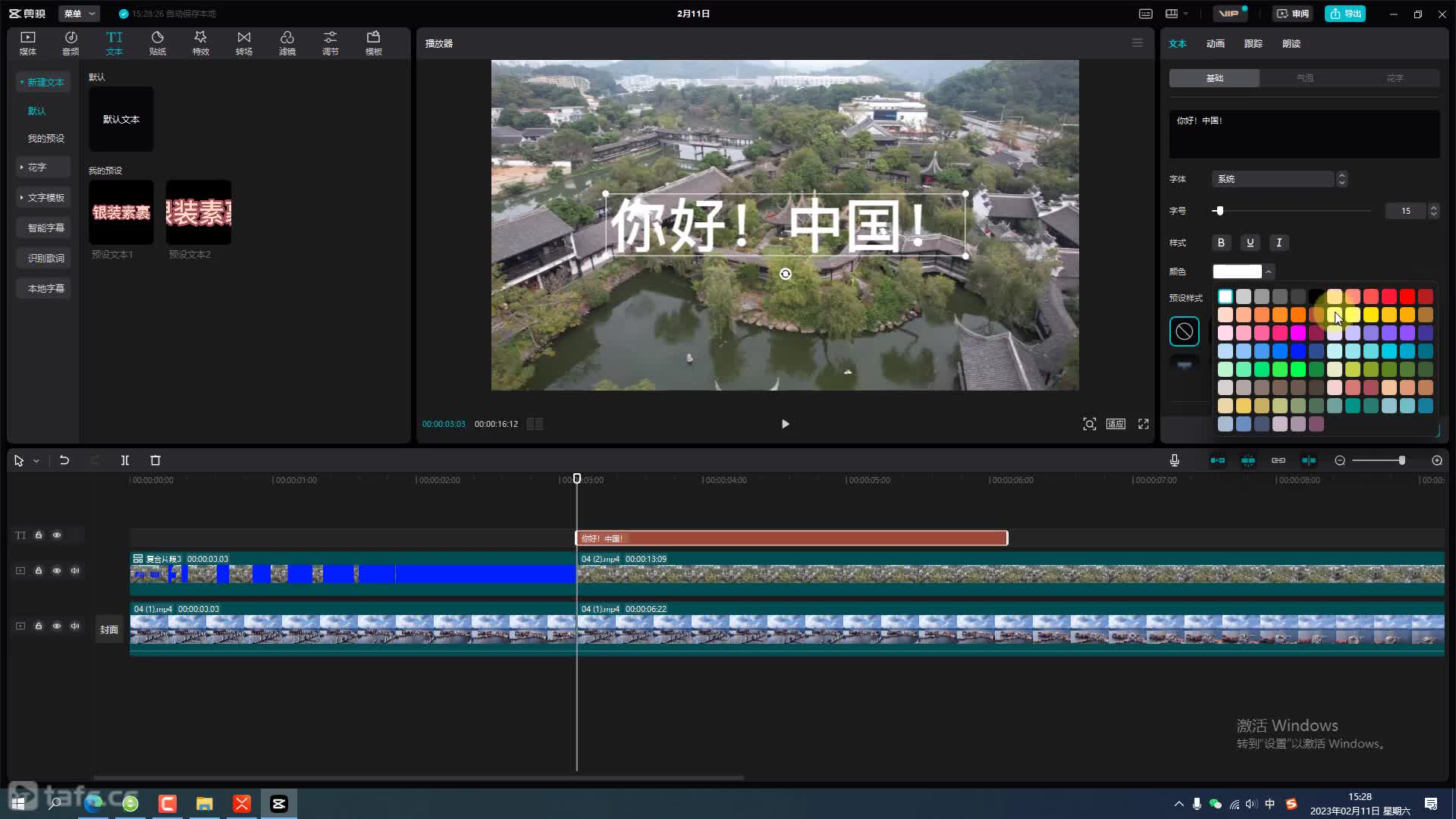Open the 调节 adjustment panel
The width and height of the screenshot is (1456, 819).
(x=331, y=43)
